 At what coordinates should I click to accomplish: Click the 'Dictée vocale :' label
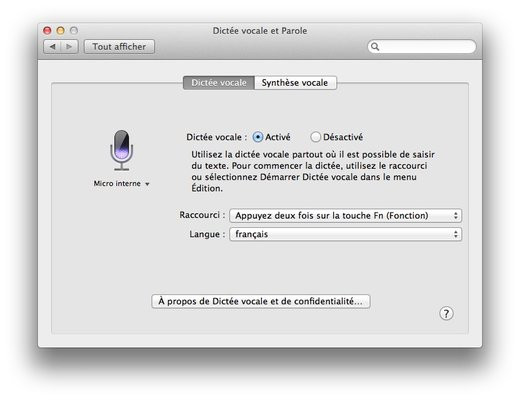[217, 137]
